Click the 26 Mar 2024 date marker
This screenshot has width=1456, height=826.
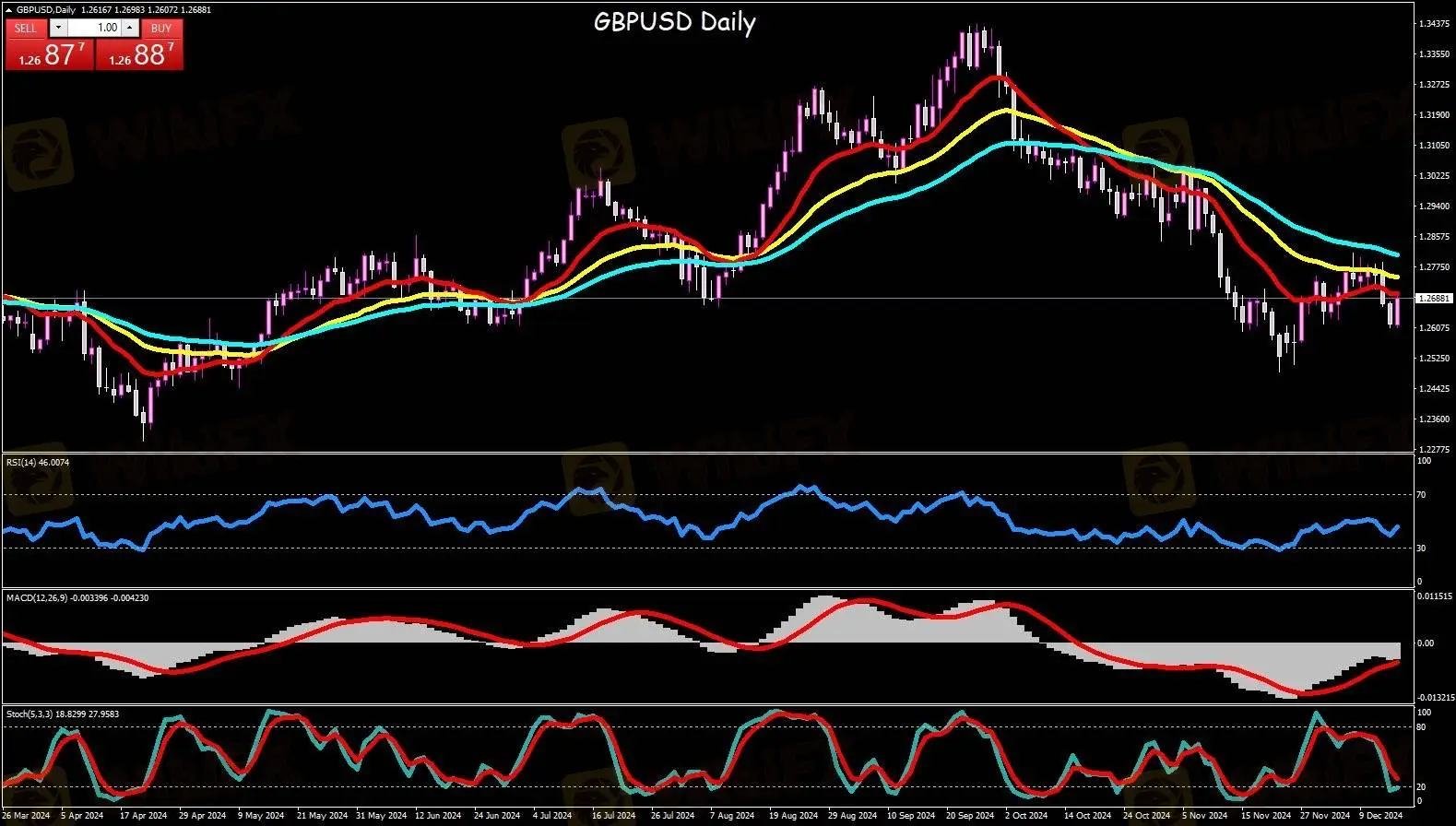pyautogui.click(x=26, y=815)
